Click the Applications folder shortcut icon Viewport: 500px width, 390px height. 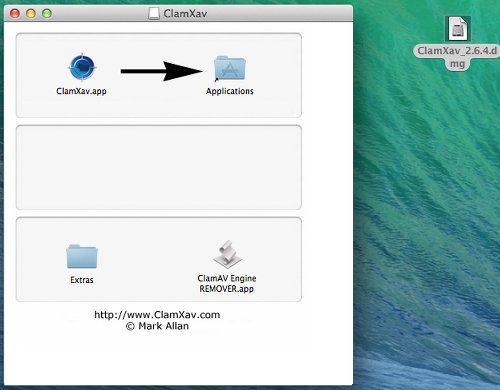tap(230, 68)
